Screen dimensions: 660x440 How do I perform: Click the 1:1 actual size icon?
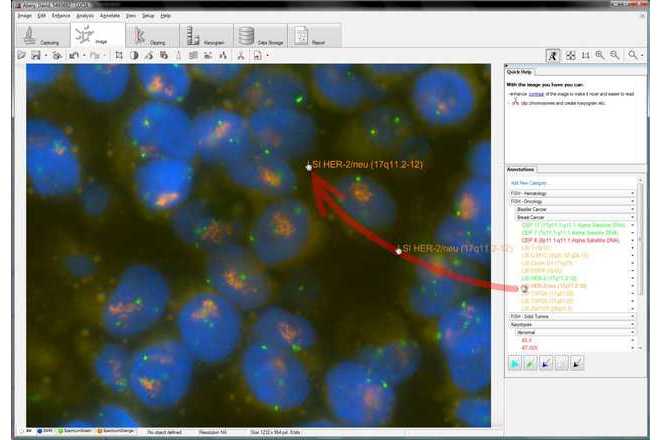pos(585,55)
